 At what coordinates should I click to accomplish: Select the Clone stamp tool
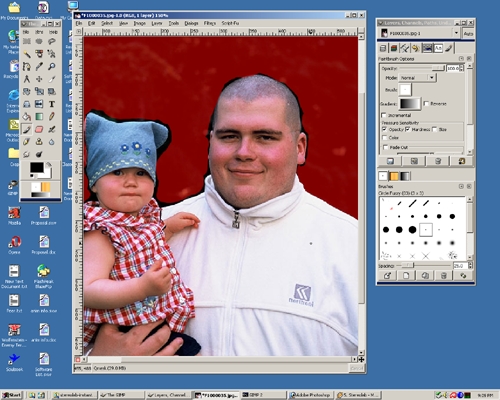pyautogui.click(x=39, y=142)
